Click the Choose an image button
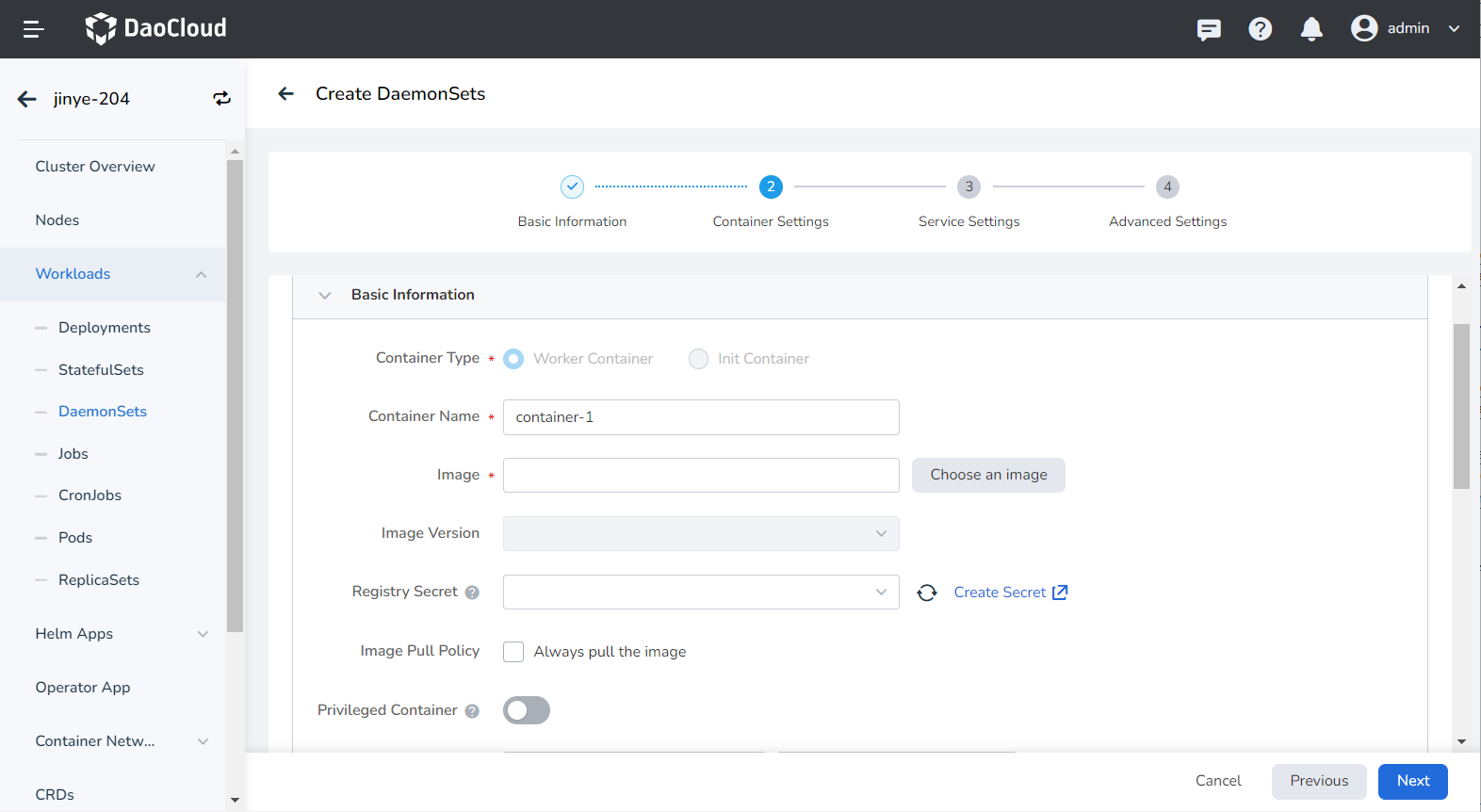Screen dimensions: 1481x812 (x=988, y=476)
